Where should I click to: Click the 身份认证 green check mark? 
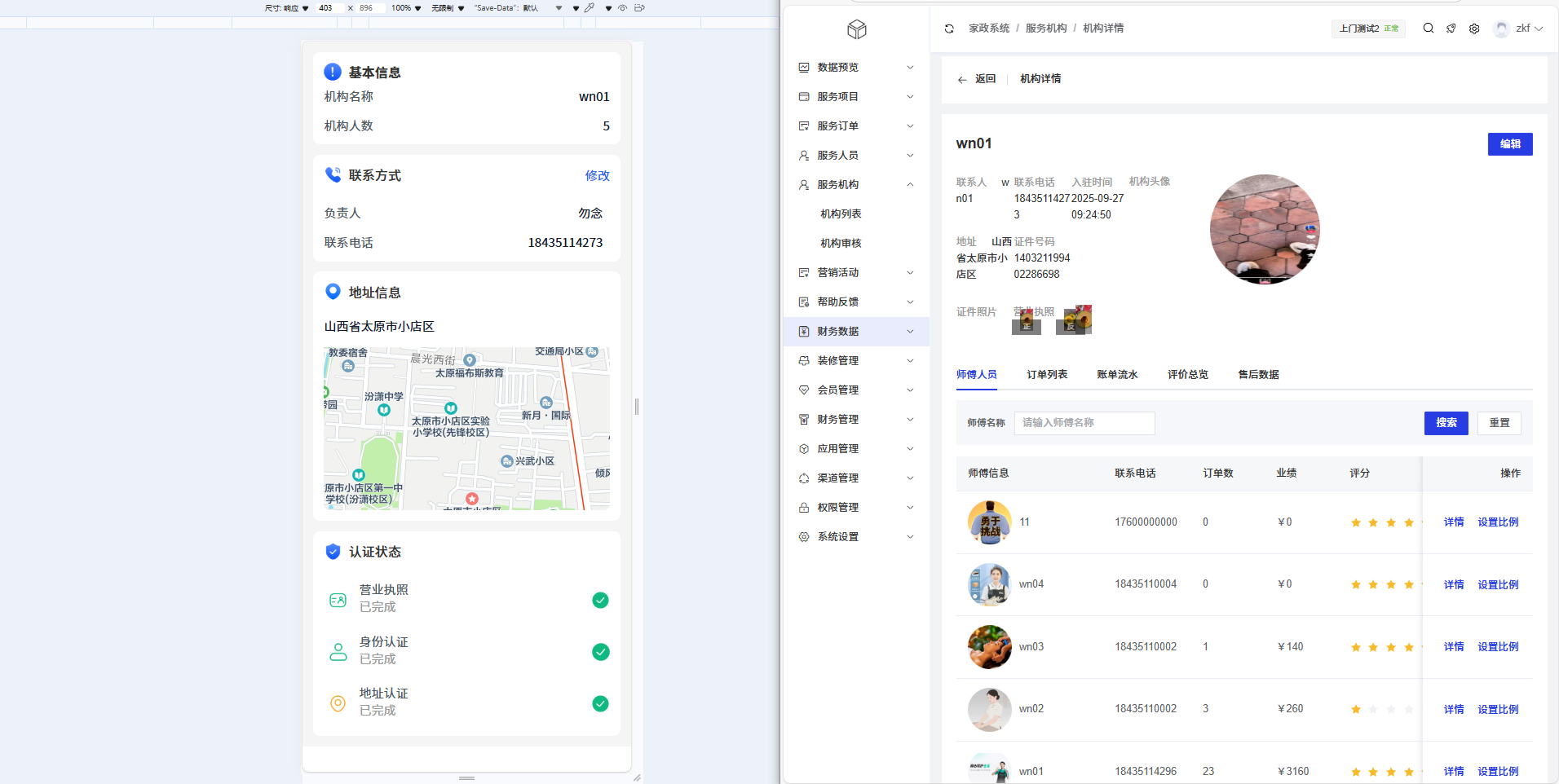pyautogui.click(x=600, y=652)
